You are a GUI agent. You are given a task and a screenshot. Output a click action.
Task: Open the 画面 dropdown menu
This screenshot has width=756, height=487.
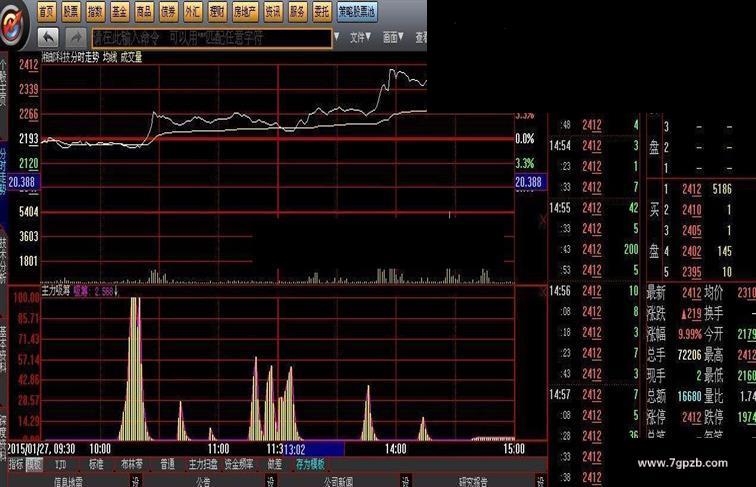pyautogui.click(x=393, y=37)
